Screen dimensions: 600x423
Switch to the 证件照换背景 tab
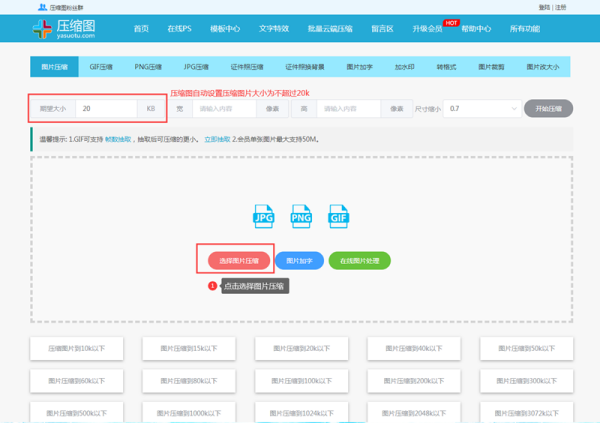(x=305, y=67)
